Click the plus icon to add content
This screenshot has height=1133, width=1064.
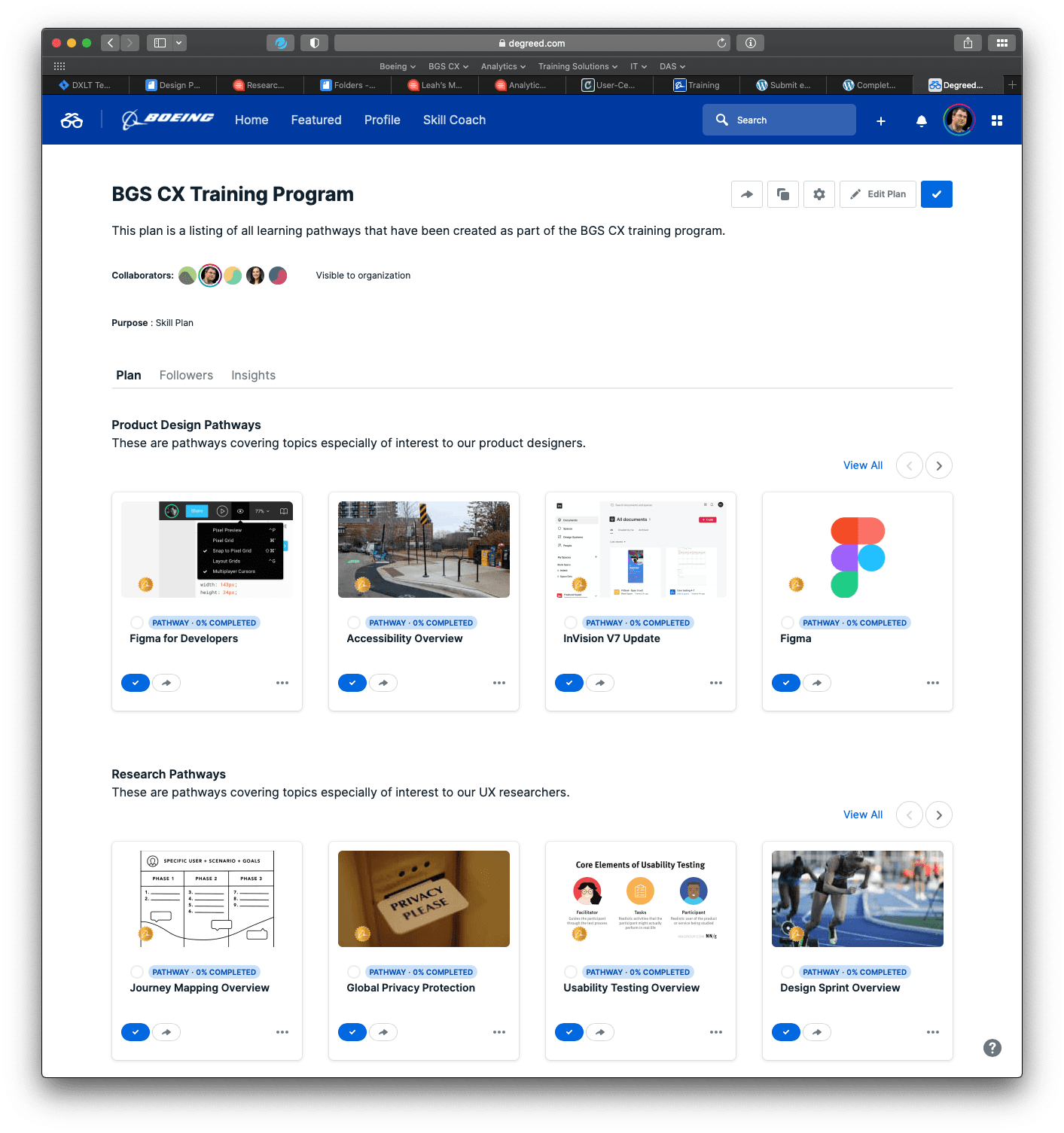click(880, 120)
